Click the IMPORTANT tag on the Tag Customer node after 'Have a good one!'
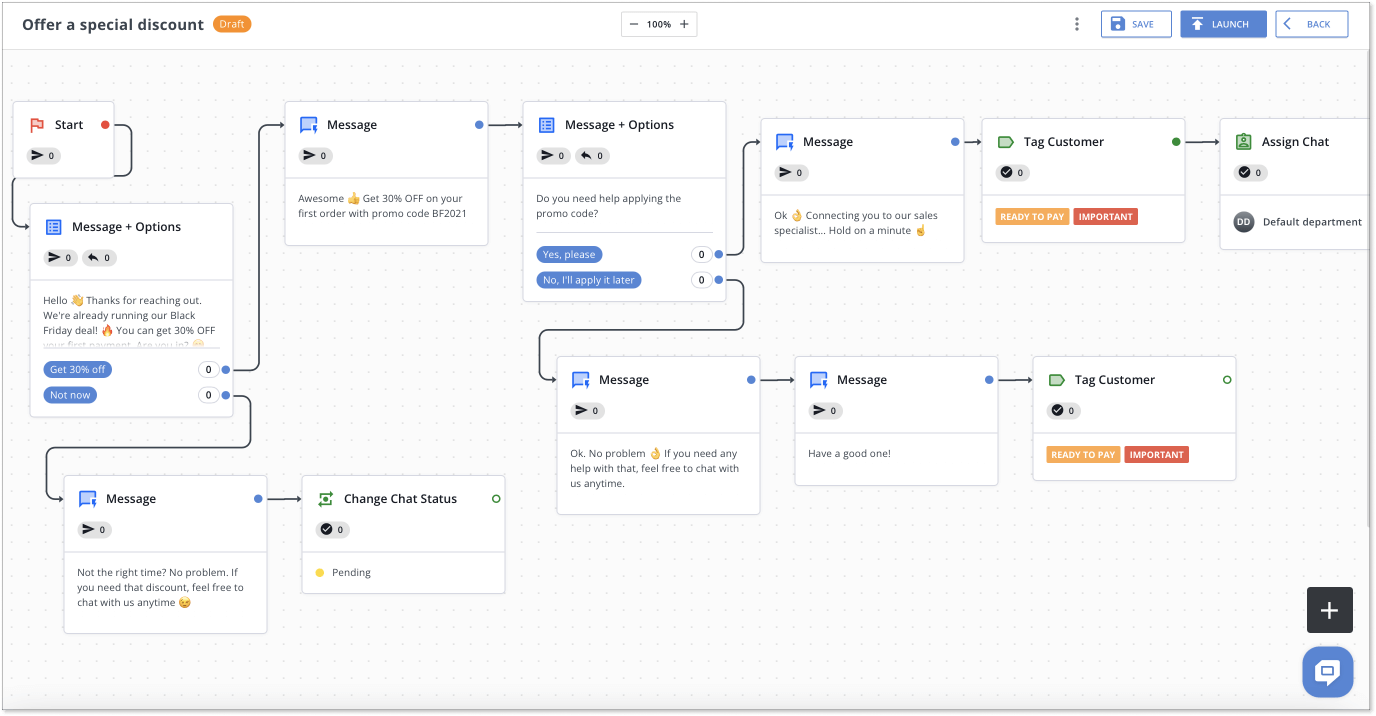Viewport: 1376px width, 716px height. click(x=1157, y=455)
